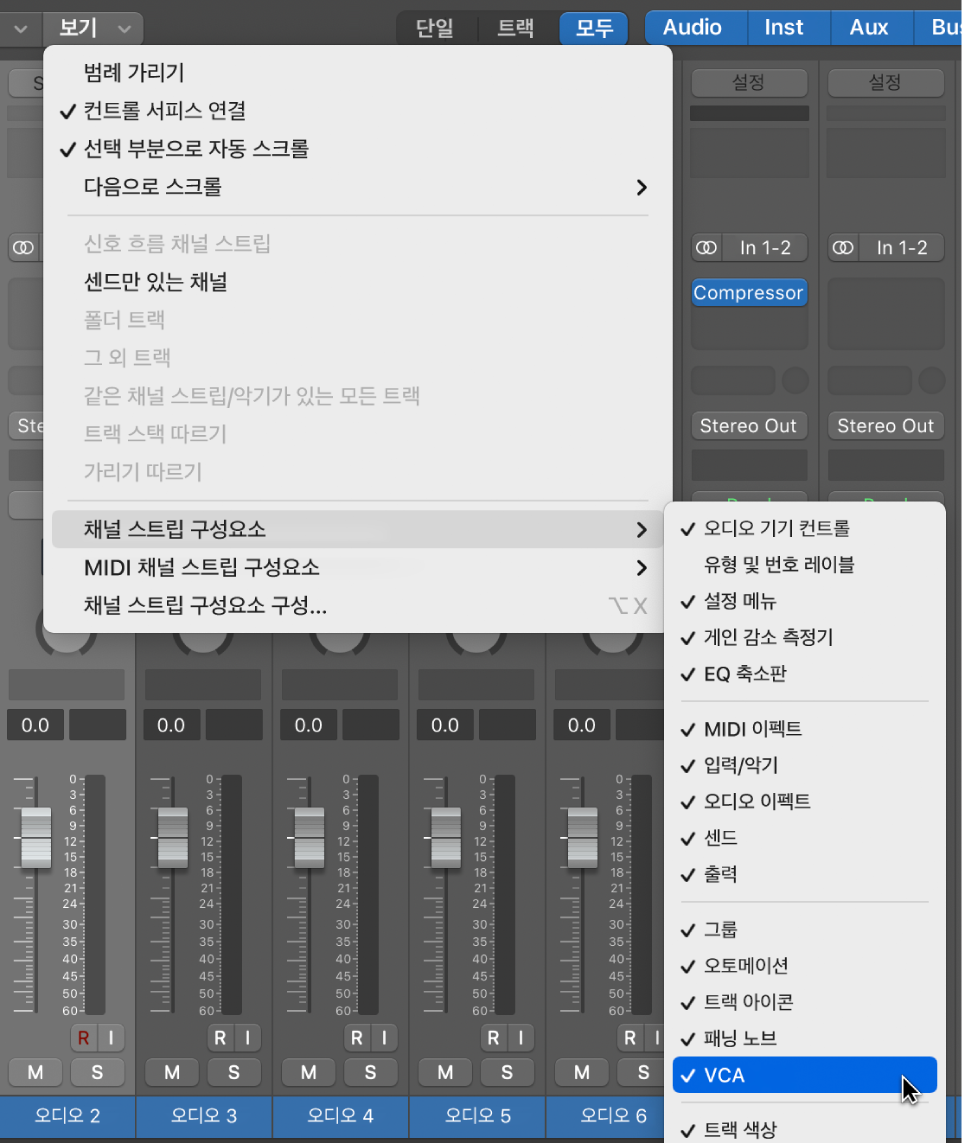Toggle 트랙 아이콘 submenu item
963x1144 pixels.
pyautogui.click(x=805, y=1002)
